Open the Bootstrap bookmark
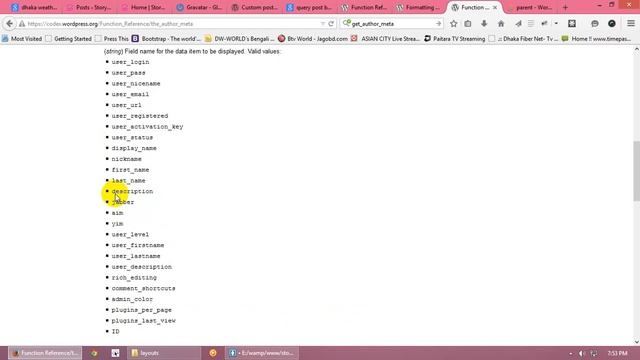Viewport: 640px width, 360px height. point(167,39)
